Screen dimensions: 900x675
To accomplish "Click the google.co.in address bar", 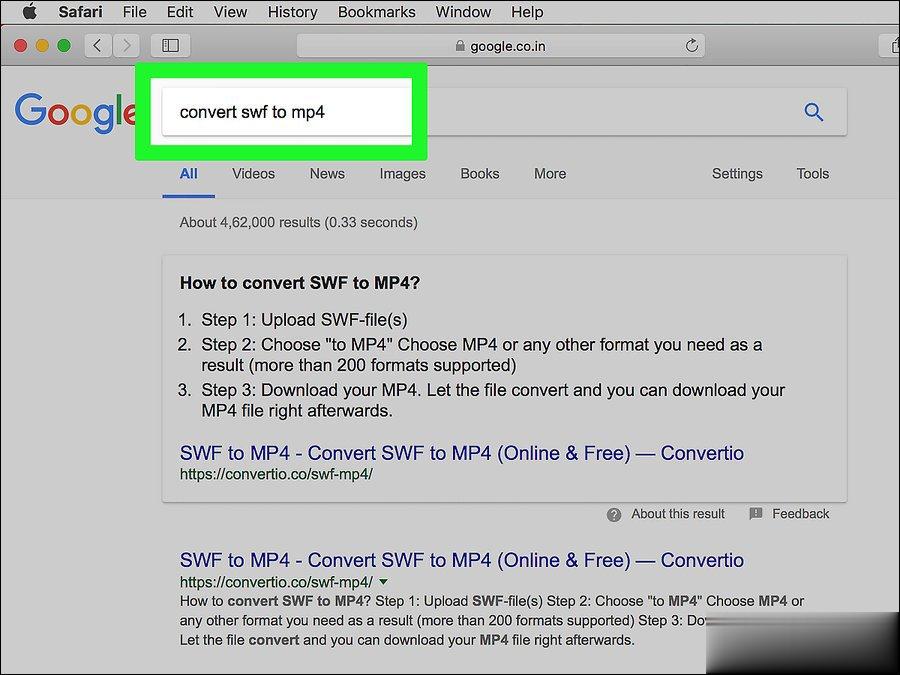I will pyautogui.click(x=501, y=45).
